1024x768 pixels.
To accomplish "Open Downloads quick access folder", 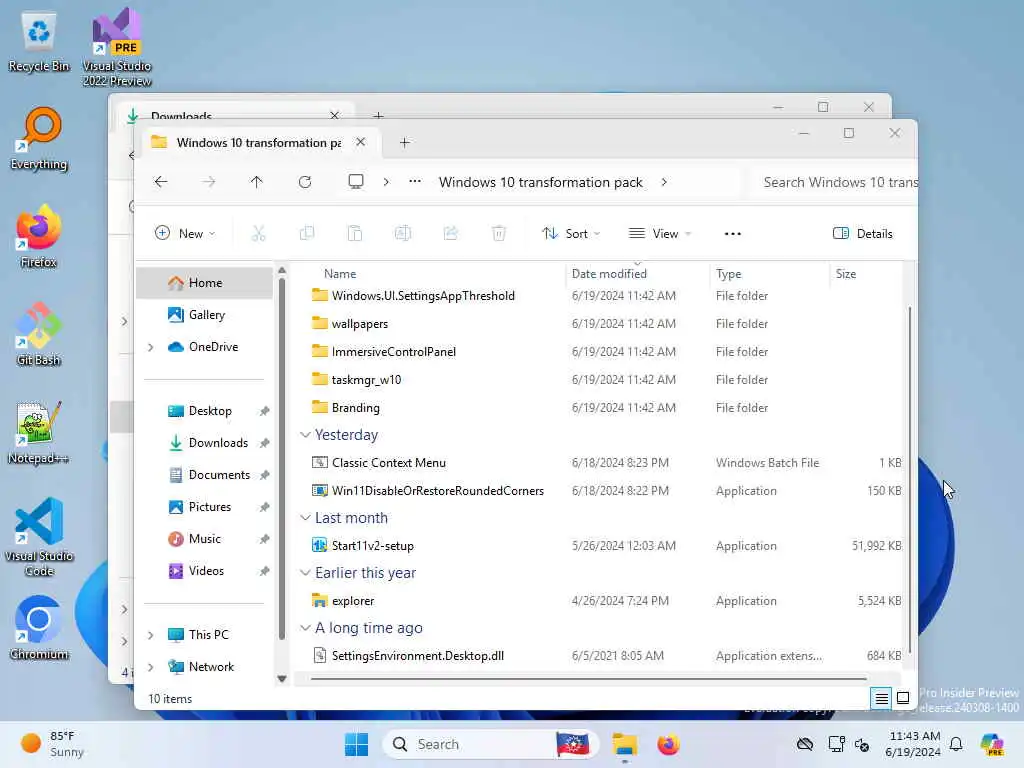I will pyautogui.click(x=204, y=443).
